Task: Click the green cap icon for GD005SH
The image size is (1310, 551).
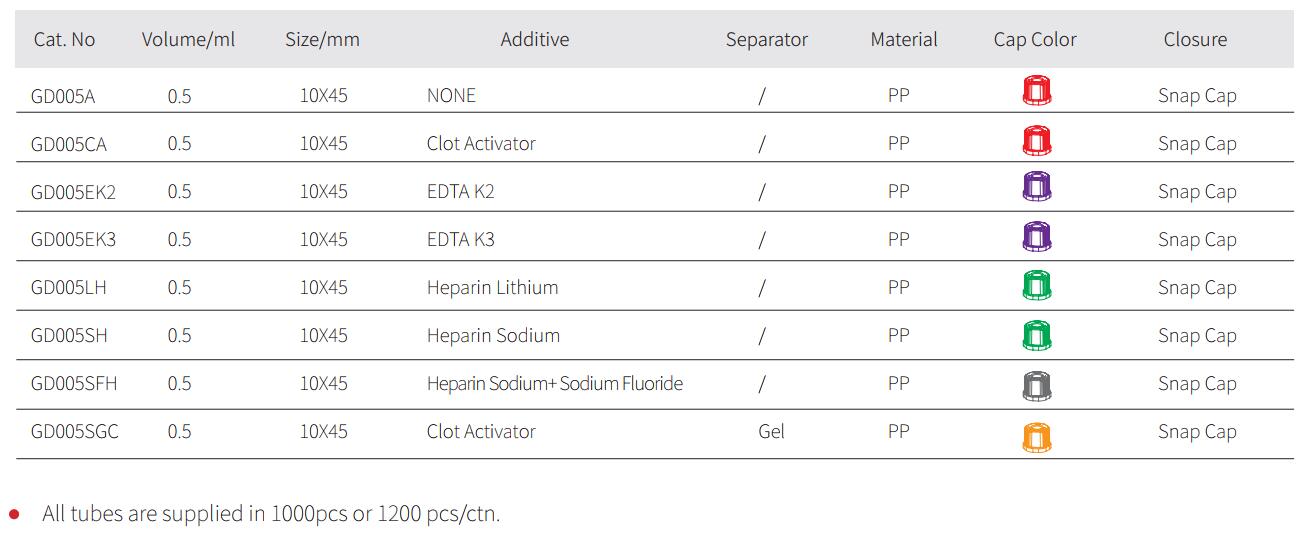Action: pyautogui.click(x=1036, y=334)
